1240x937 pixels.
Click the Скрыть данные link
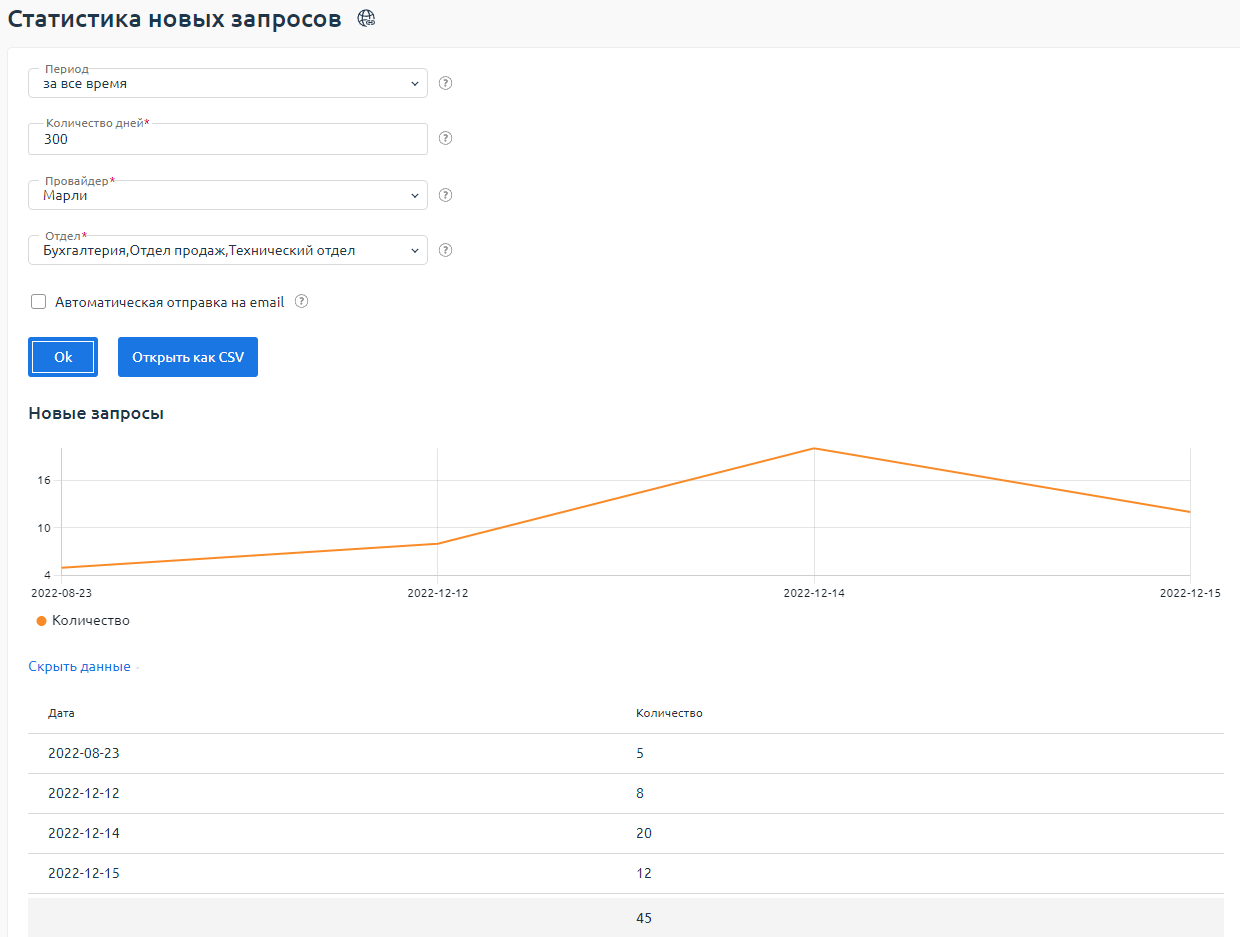(x=79, y=667)
